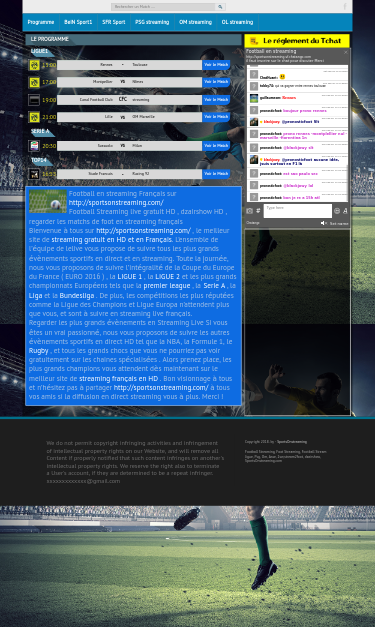Click the 15:00 kickoff time text

point(49,65)
